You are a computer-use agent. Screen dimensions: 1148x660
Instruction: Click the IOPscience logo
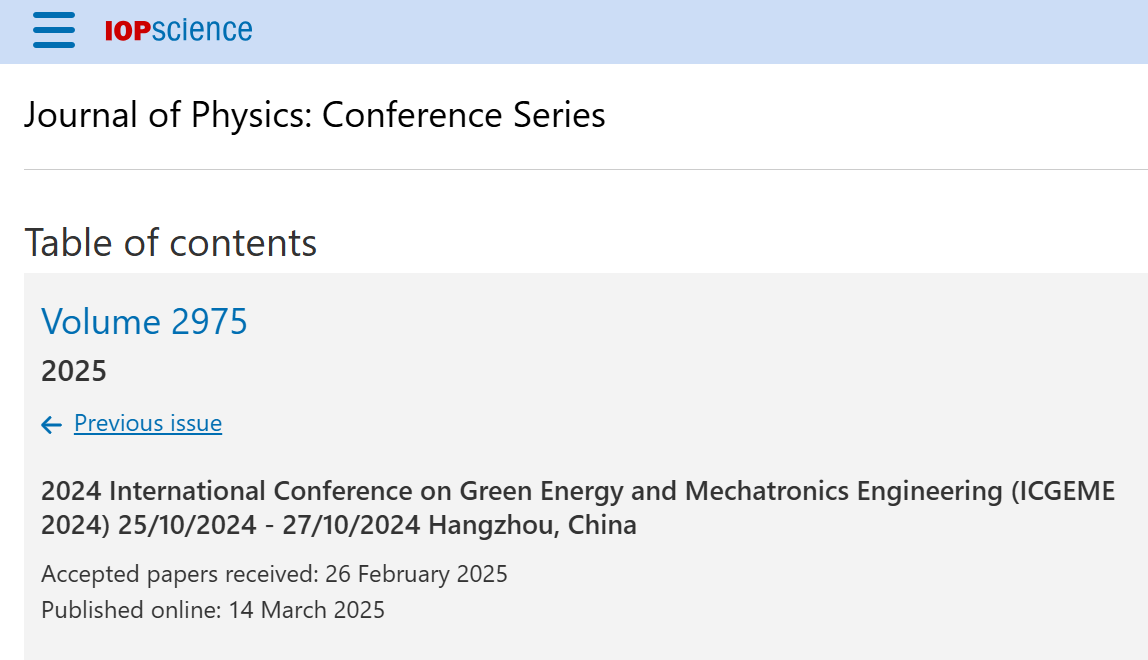coord(179,30)
